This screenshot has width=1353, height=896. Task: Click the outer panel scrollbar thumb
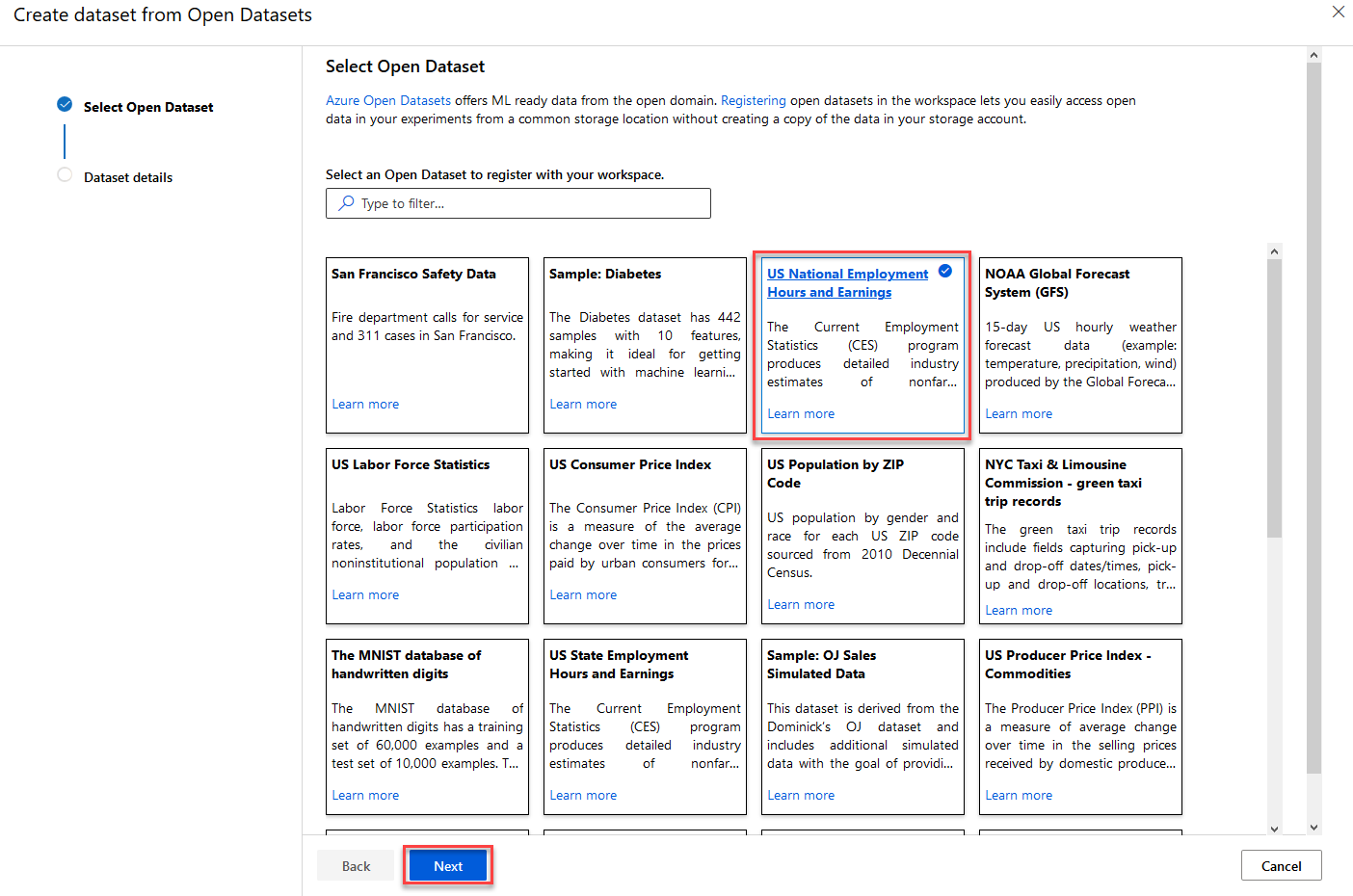pos(1313,418)
